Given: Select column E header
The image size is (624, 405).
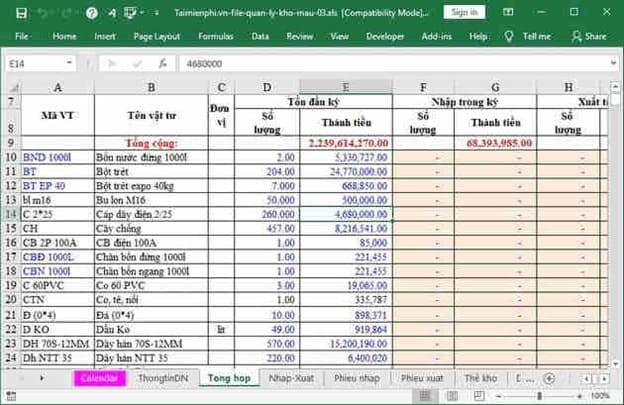Looking at the screenshot, I should coord(345,87).
